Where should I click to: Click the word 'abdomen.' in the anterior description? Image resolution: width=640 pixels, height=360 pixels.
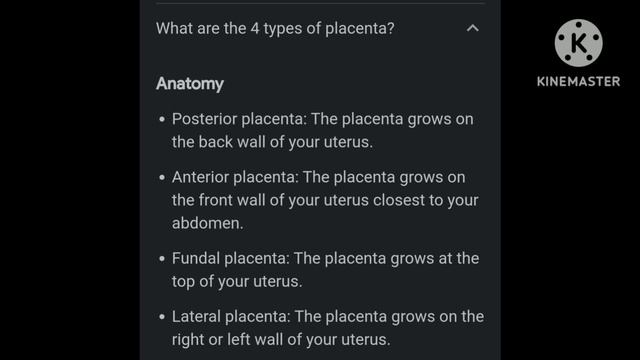(207, 223)
